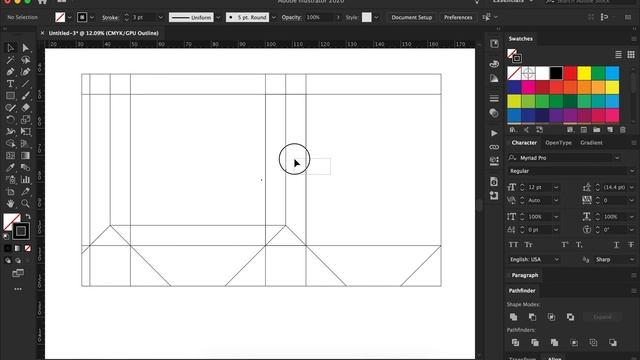Select the Shape Builder tool
The height and width of the screenshot is (360, 640).
pos(11,144)
